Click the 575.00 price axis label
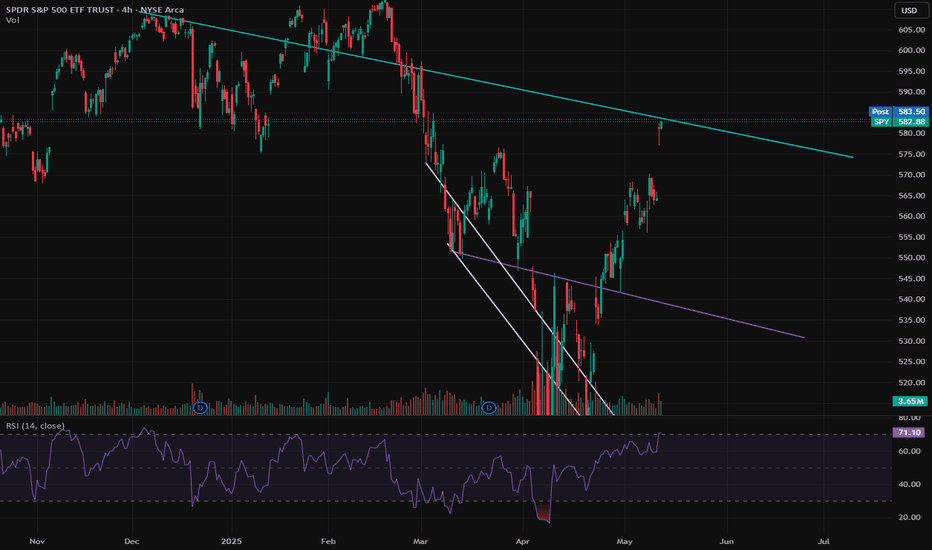The image size is (932, 550). (911, 154)
